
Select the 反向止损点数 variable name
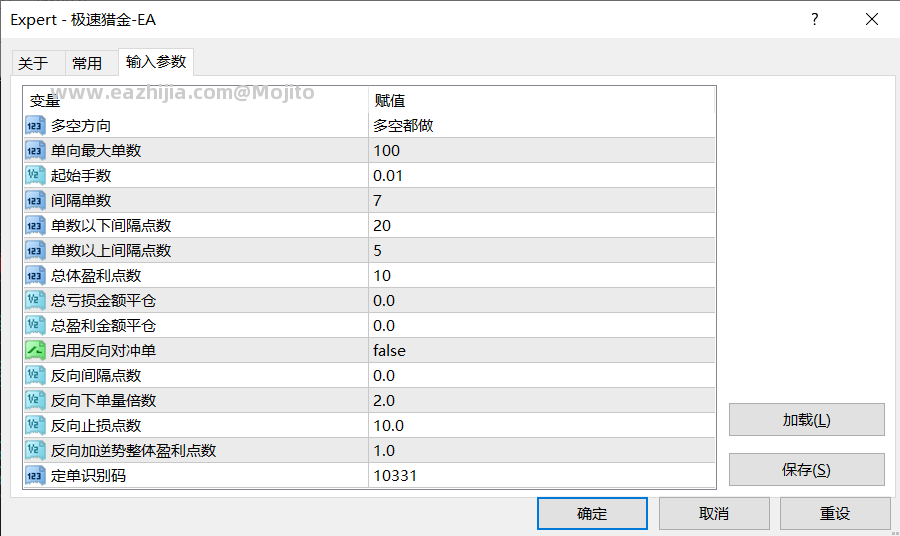[96, 425]
